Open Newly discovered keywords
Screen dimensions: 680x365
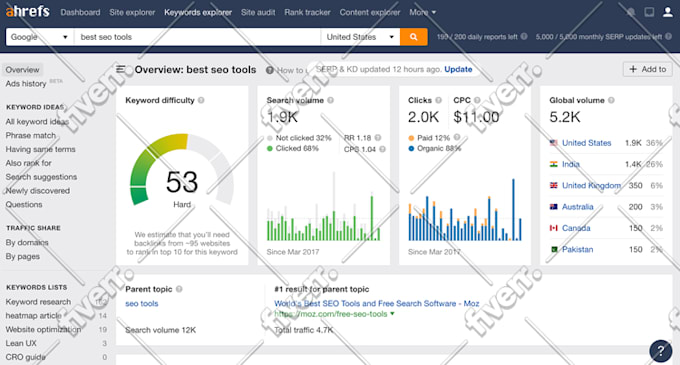pyautogui.click(x=38, y=191)
